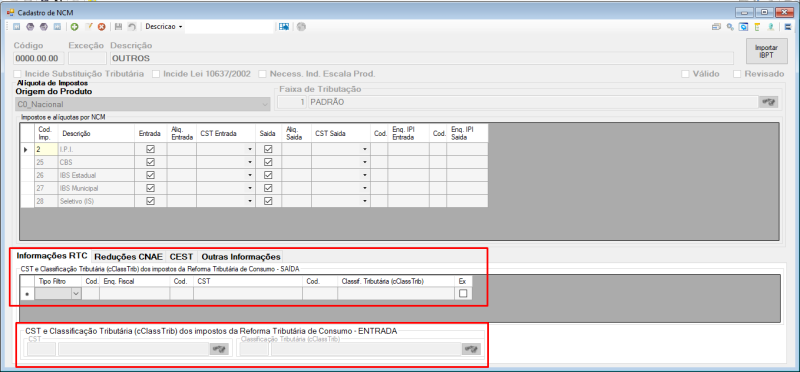This screenshot has width=800, height=372.
Task: Switch to Outras Informações tab
Action: coord(241,256)
